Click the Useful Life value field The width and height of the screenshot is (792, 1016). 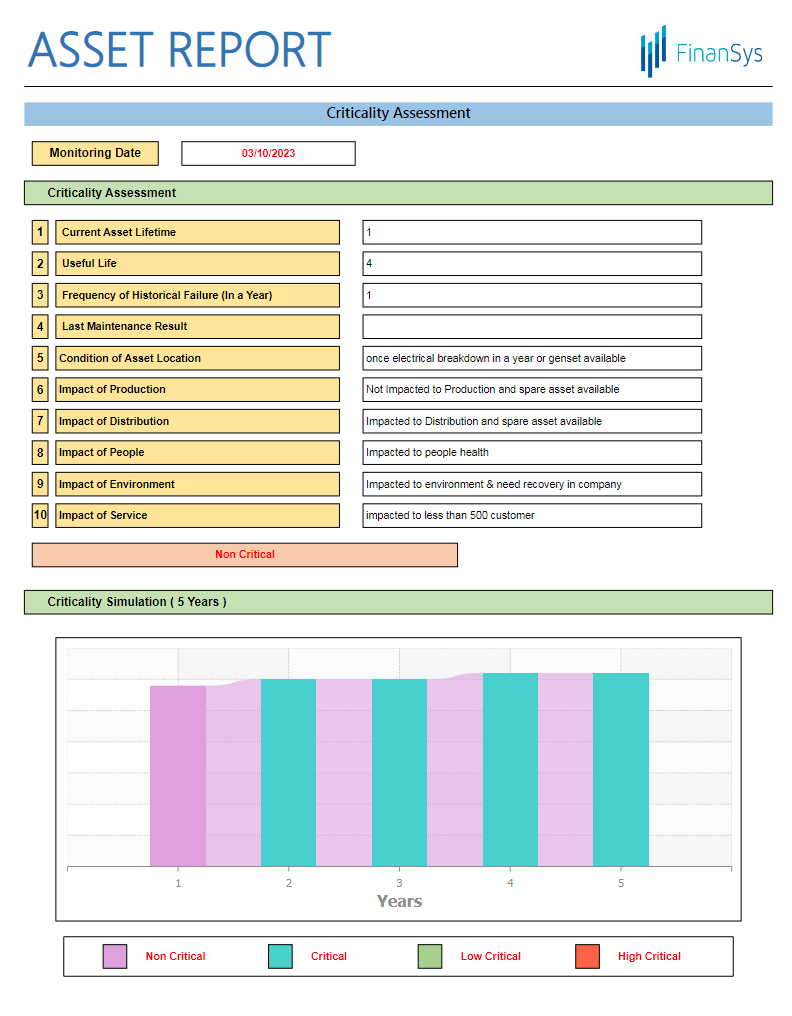click(x=531, y=264)
